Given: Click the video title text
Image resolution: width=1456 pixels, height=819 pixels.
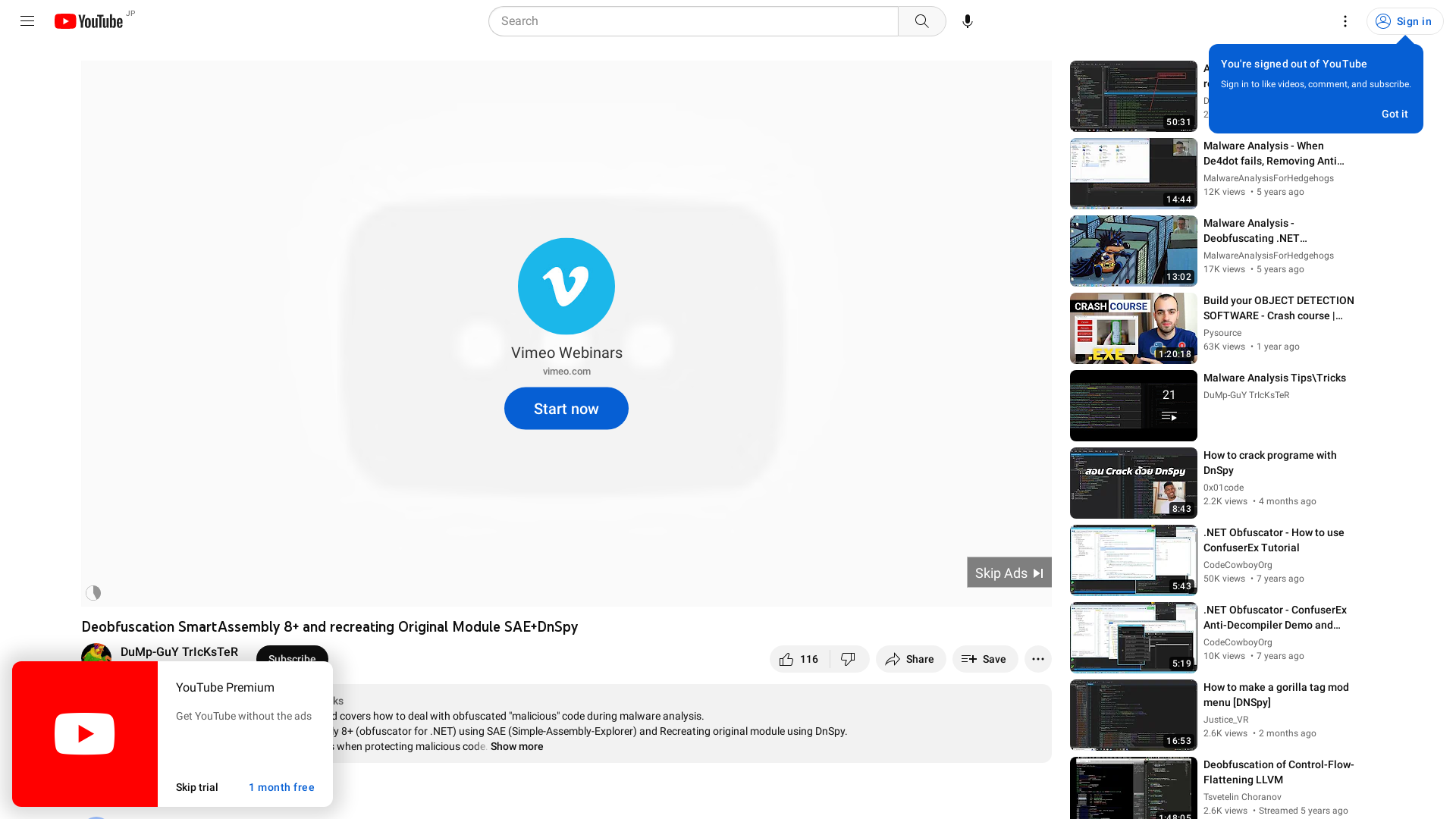Looking at the screenshot, I should [x=329, y=626].
